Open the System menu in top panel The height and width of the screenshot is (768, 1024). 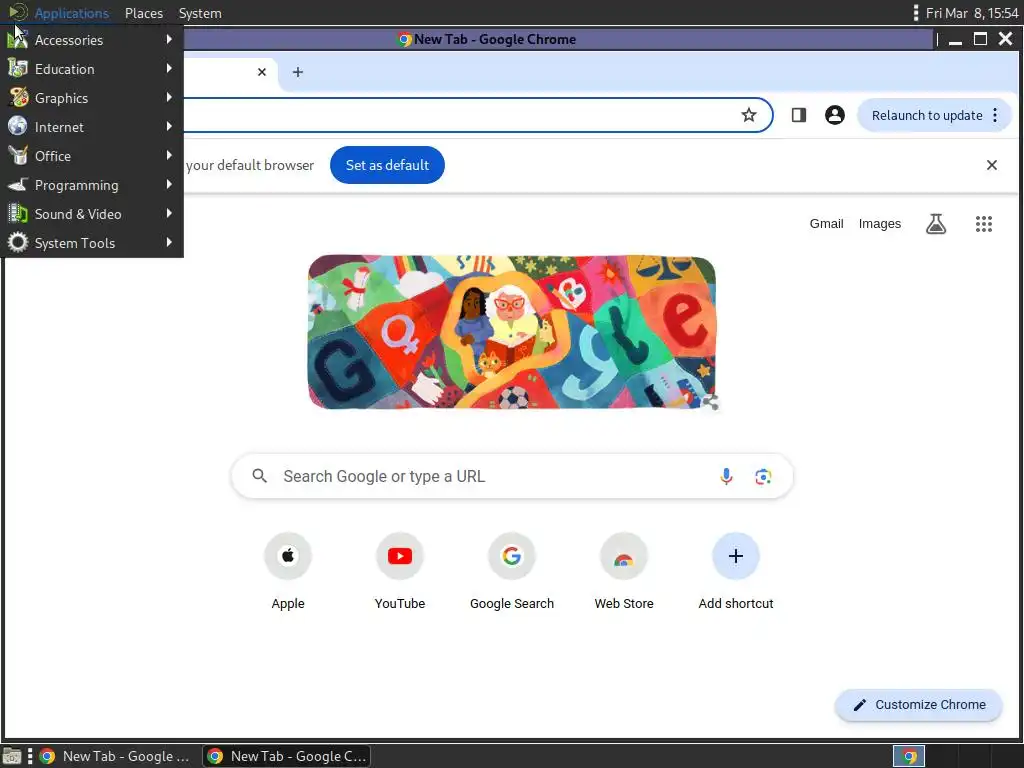click(200, 13)
